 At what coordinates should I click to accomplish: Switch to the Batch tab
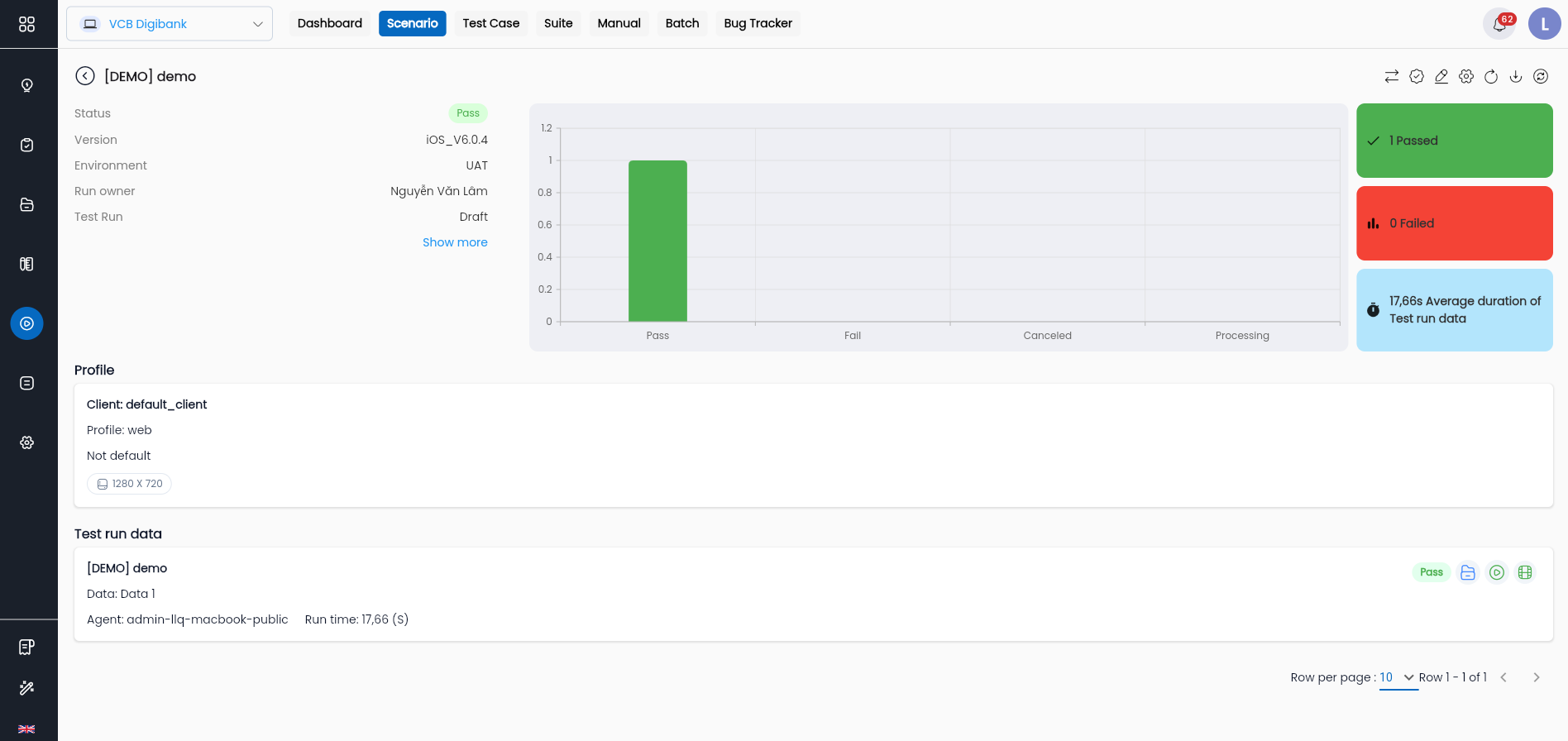point(682,23)
